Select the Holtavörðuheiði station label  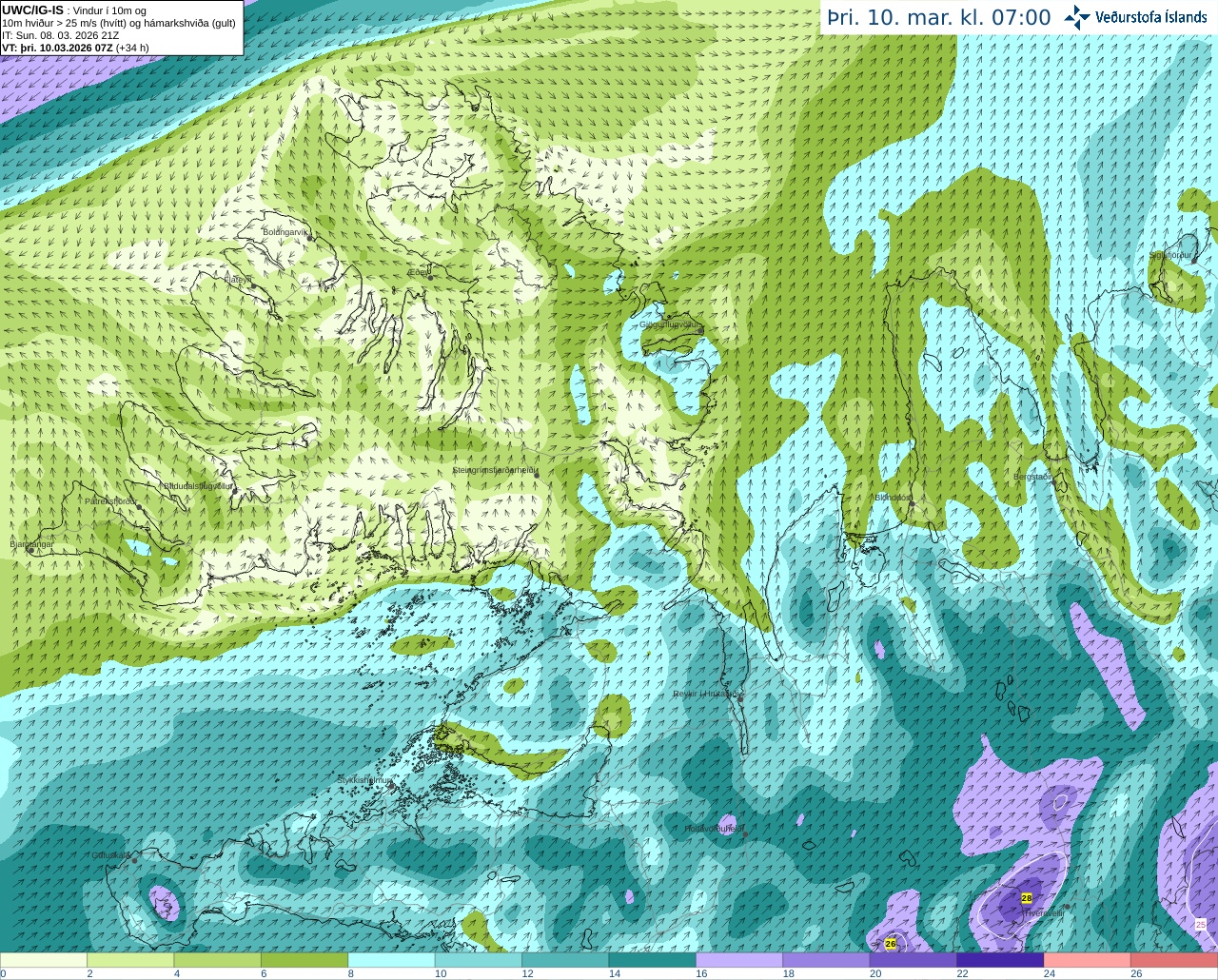click(714, 829)
